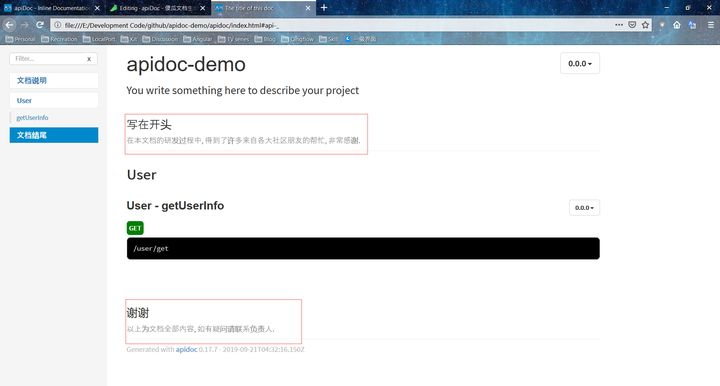Open the Blog bookmarks folder
Image resolution: width=720 pixels, height=386 pixels.
point(265,39)
